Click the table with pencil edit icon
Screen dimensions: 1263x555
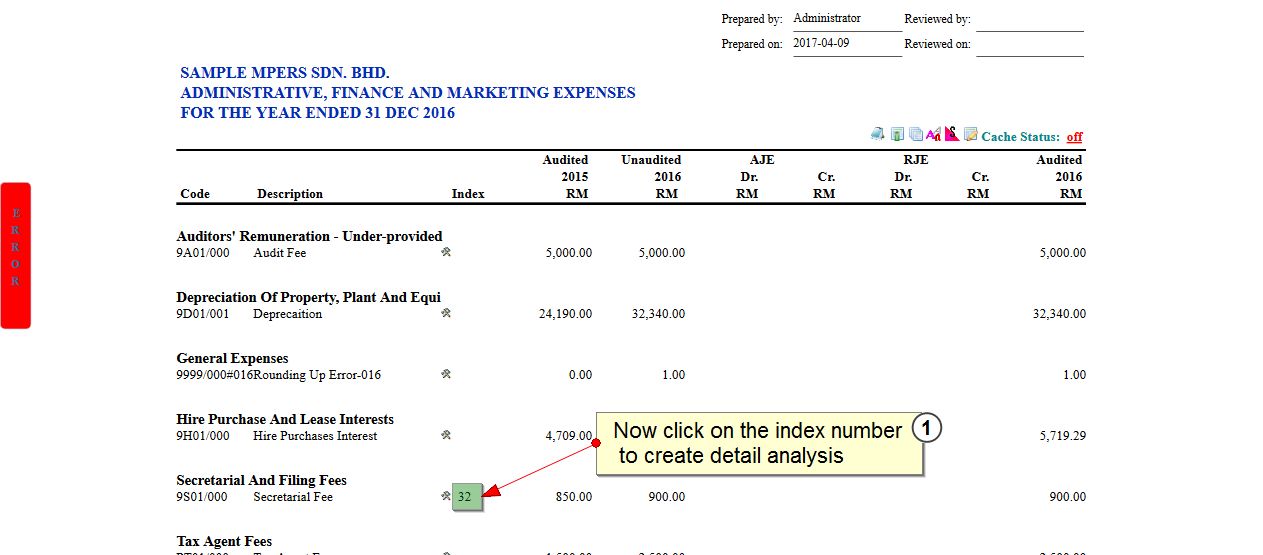click(970, 135)
